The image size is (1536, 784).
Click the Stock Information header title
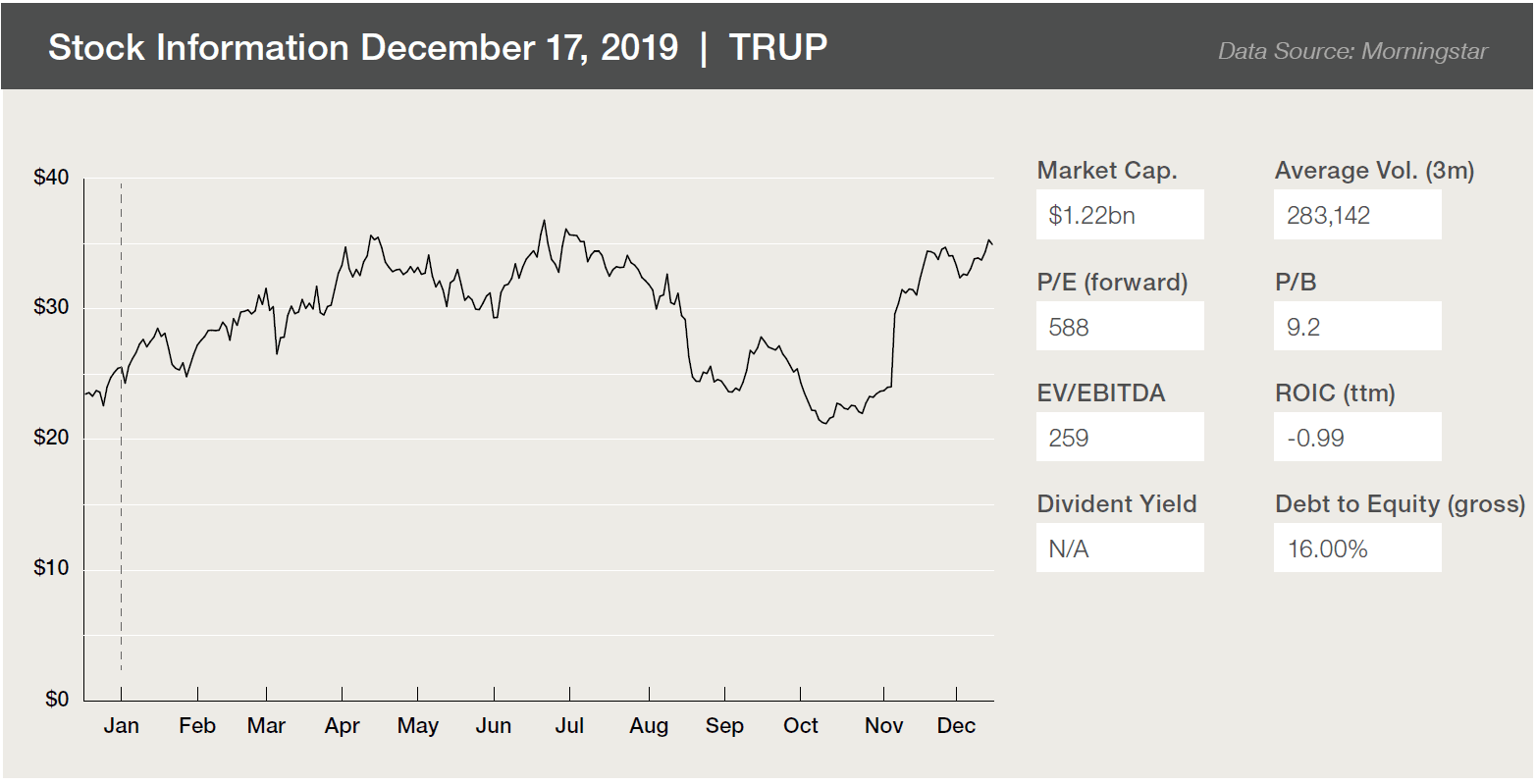[363, 47]
